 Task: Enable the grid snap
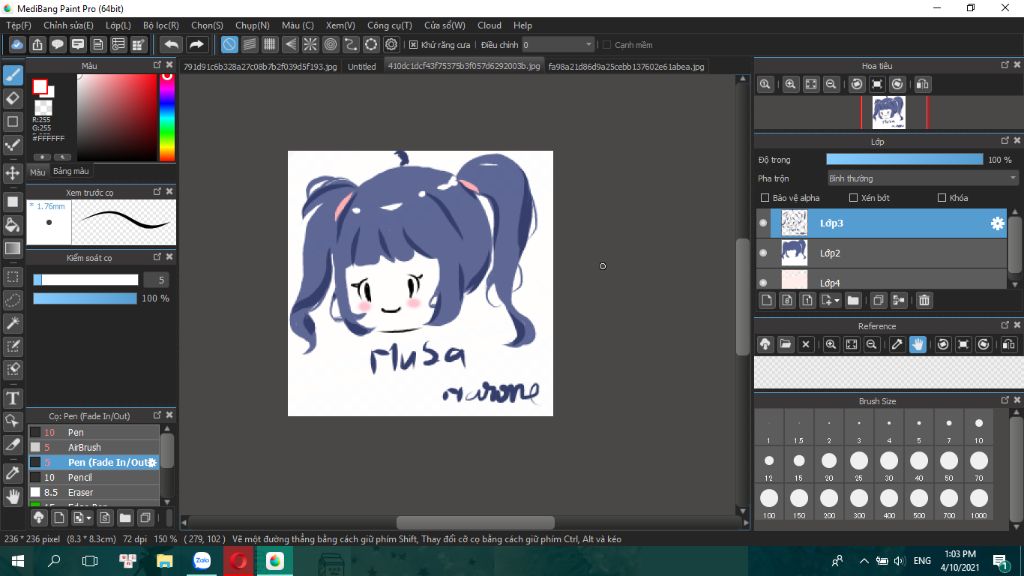click(x=270, y=44)
